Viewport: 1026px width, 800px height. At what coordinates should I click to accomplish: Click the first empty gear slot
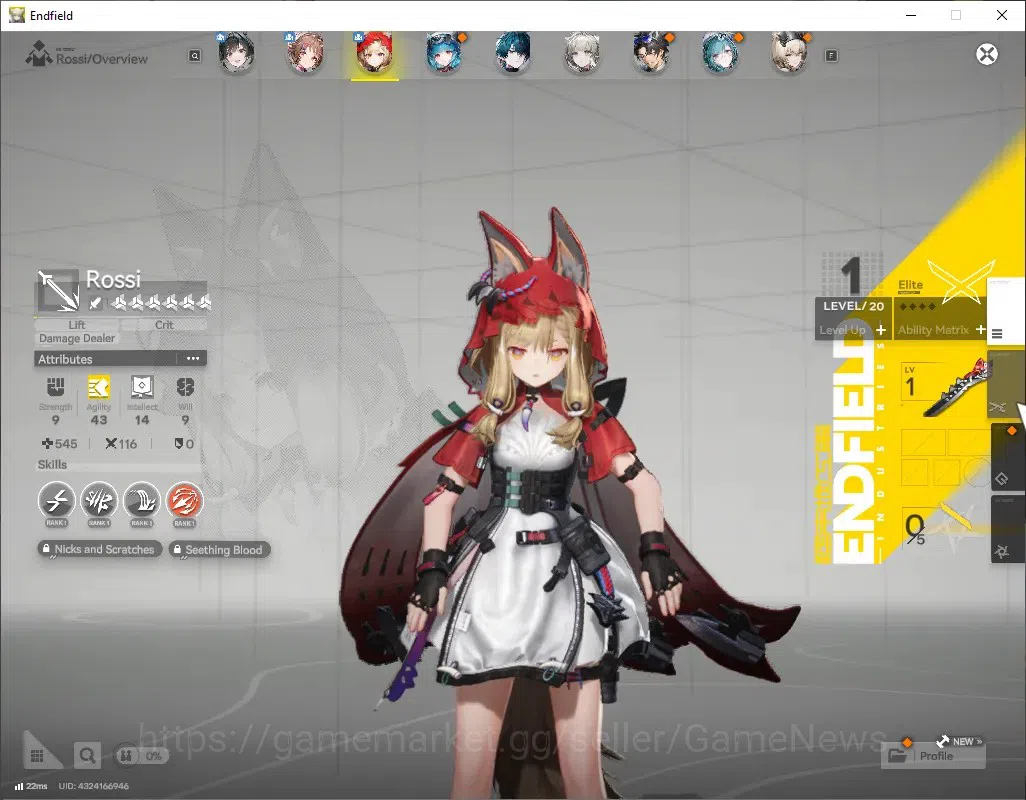pos(923,442)
